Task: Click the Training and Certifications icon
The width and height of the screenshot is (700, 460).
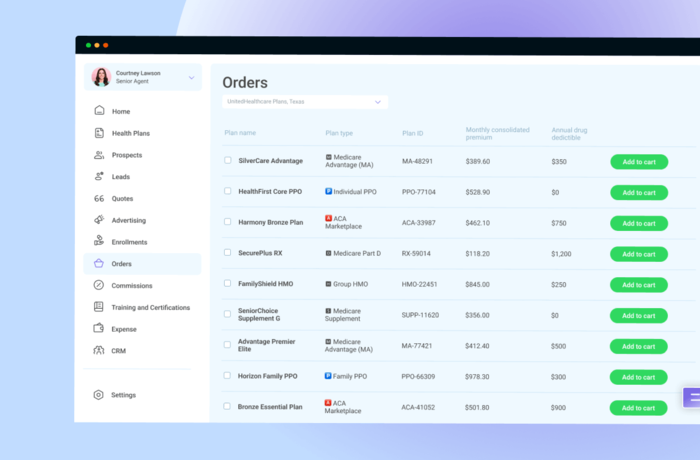Action: [x=99, y=306]
